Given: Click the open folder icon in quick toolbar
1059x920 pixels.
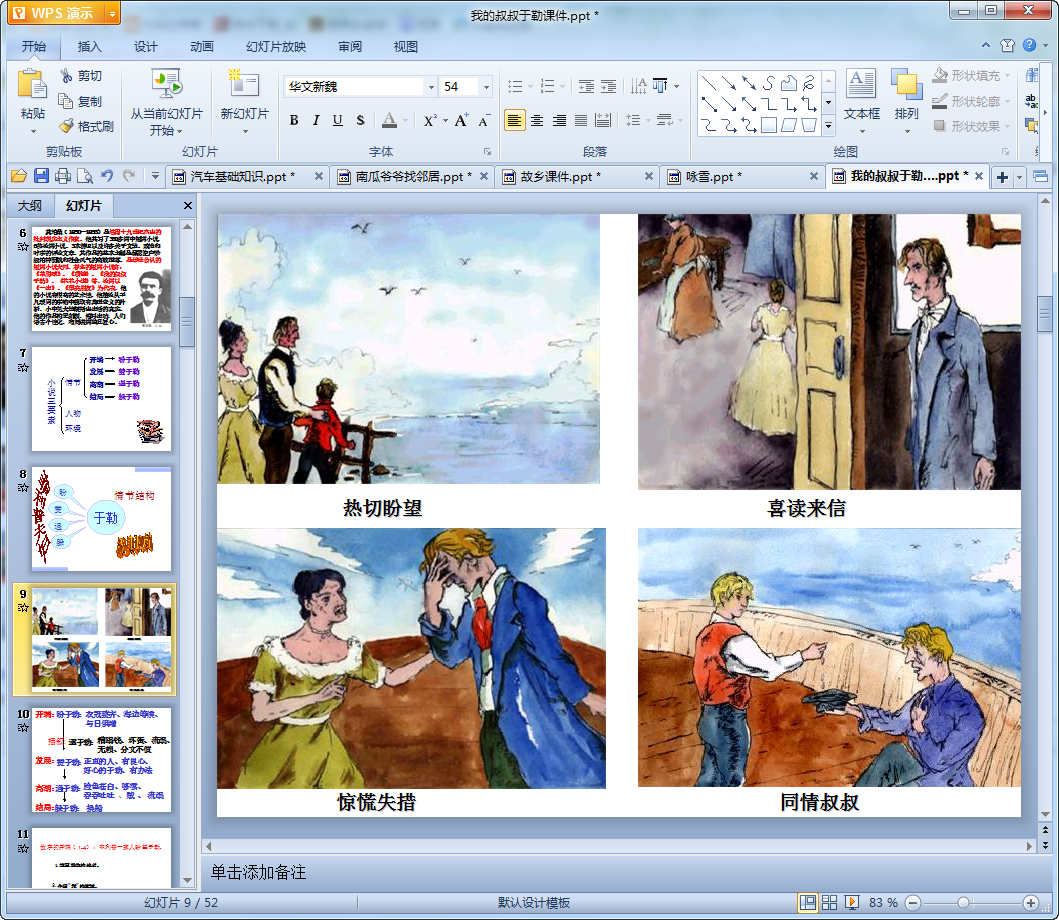Looking at the screenshot, I should click(19, 176).
